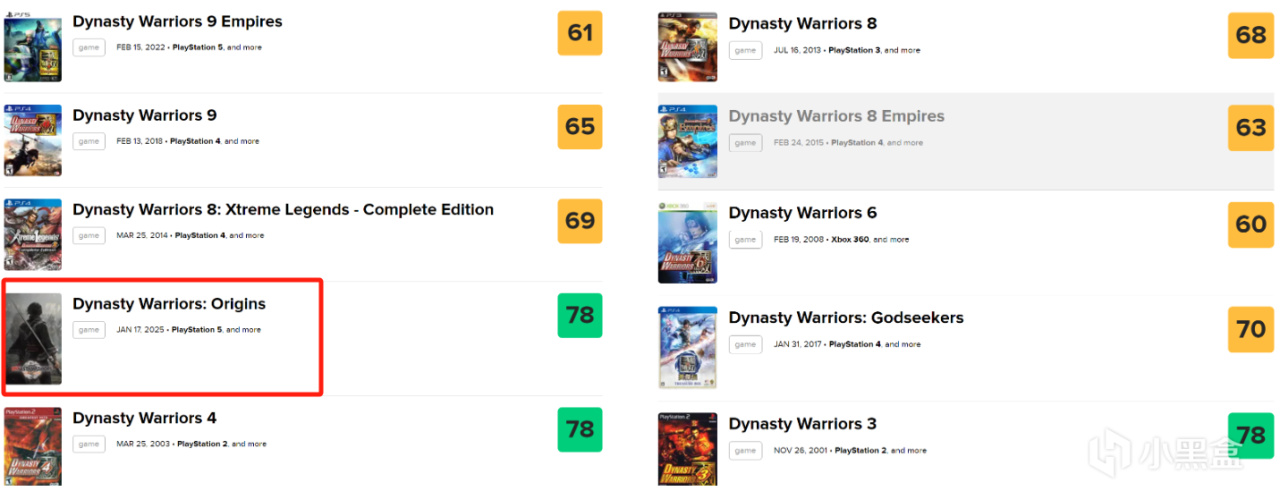The width and height of the screenshot is (1280, 491).
Task: Click the Dynasty Warriors 8 Empires cover
Action: pyautogui.click(x=688, y=141)
